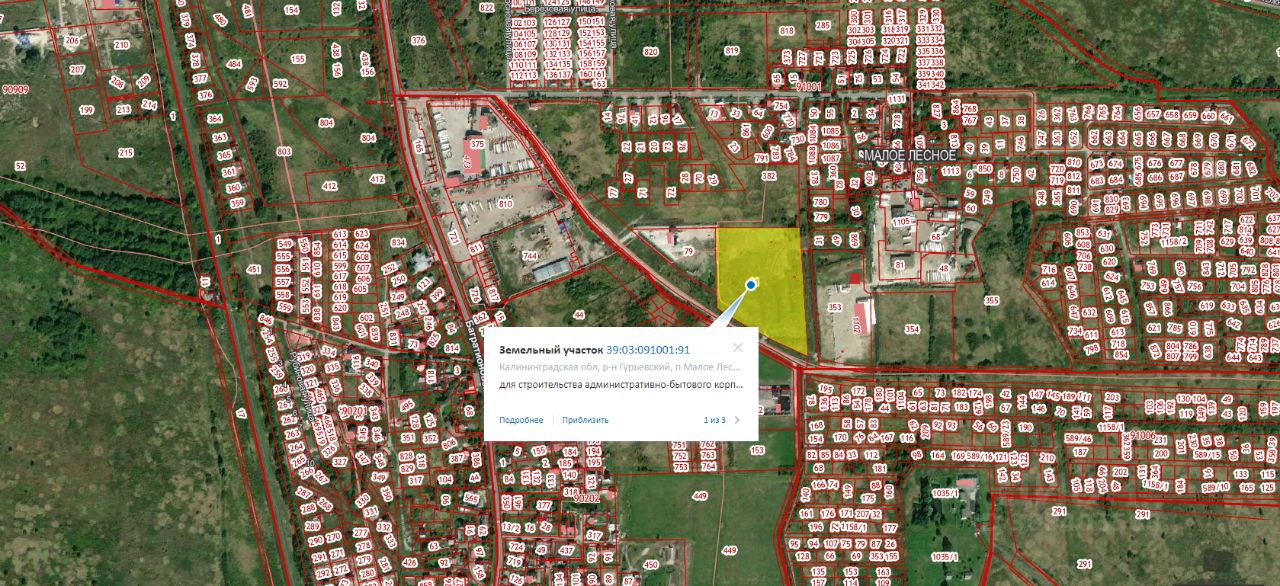
Task: Click the Приблизить zoom link
Action: coord(585,420)
